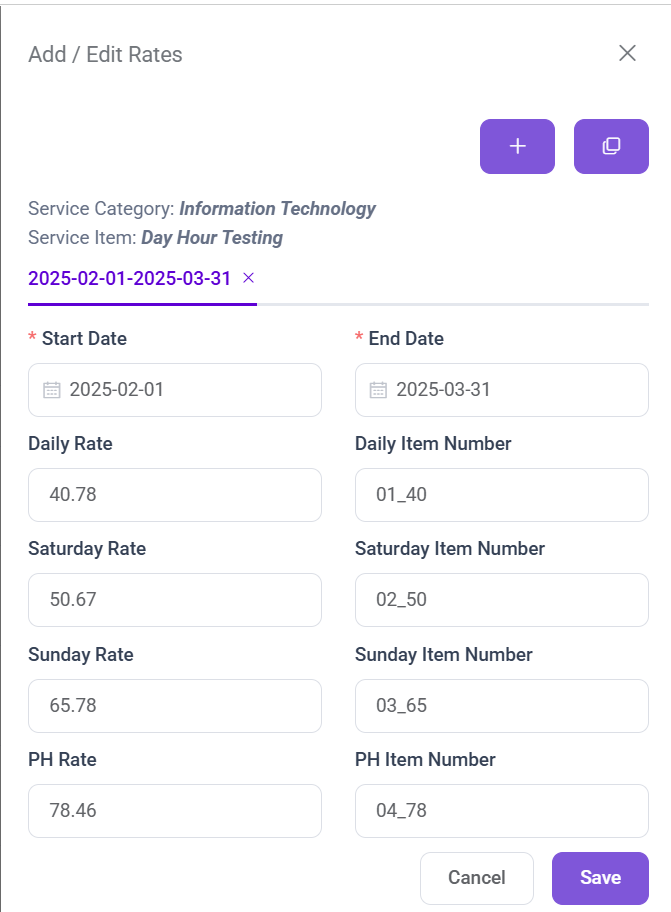Select the Sunday Rate input showing 65.78
The image size is (671, 912).
click(x=175, y=706)
